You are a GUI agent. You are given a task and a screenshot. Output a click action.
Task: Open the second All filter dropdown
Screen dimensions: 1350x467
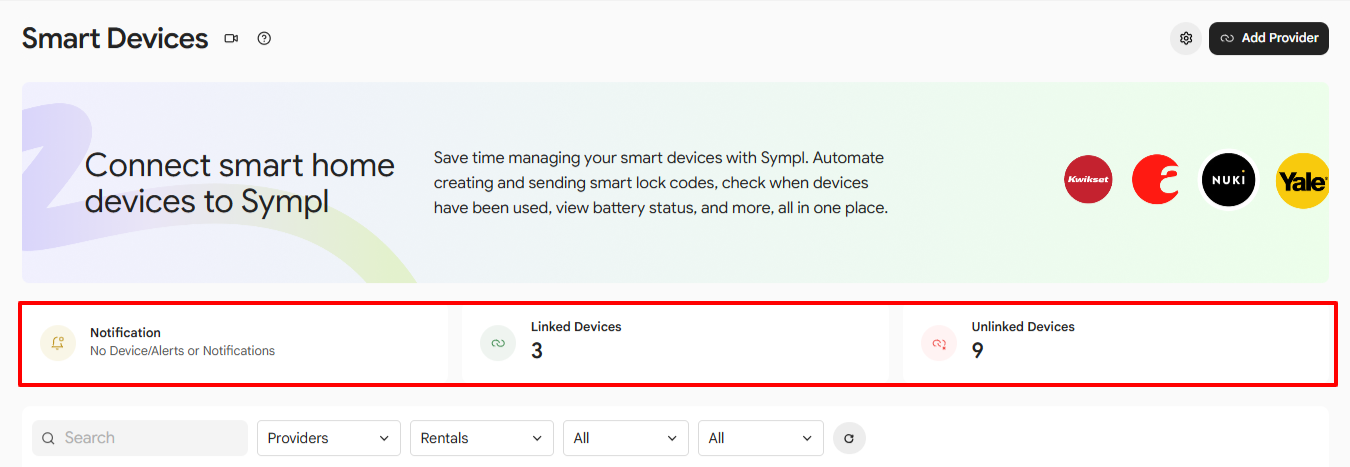761,438
